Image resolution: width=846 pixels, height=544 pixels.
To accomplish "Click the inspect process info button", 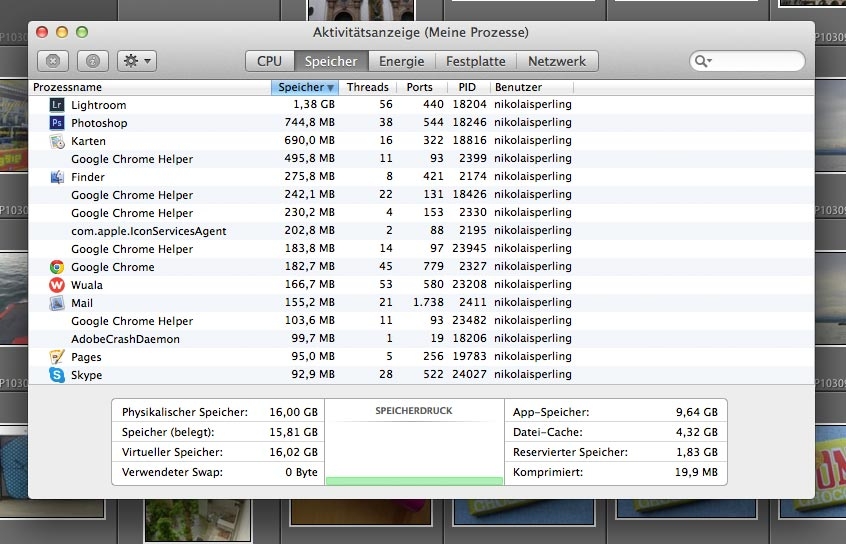I will [x=93, y=61].
